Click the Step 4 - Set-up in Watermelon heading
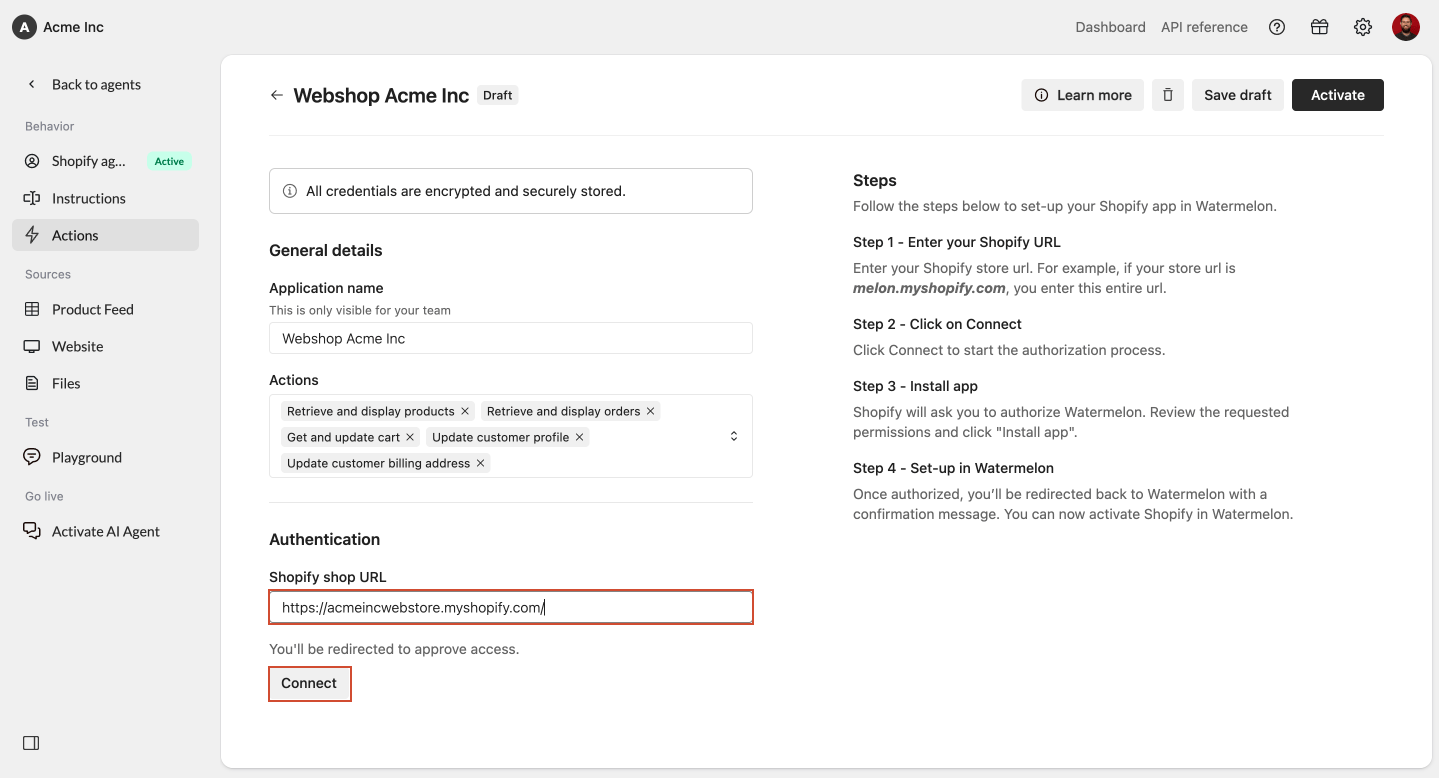This screenshot has width=1439, height=778. tap(953, 468)
